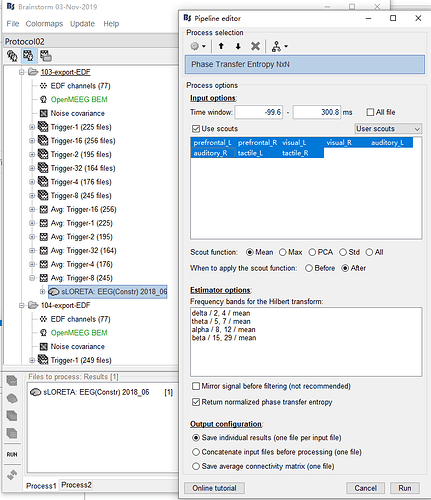
Task: Switch to functional data view sorted by conditions
Action: 46,56
